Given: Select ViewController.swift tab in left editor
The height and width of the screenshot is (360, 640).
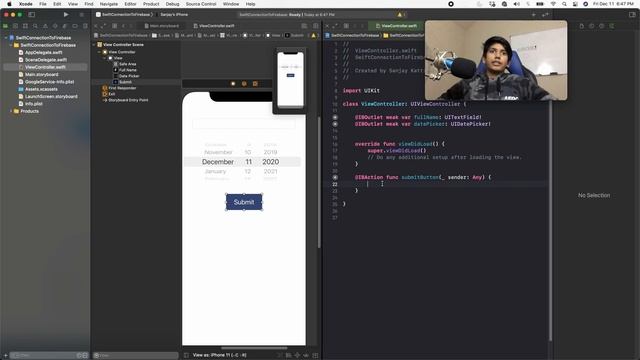Looking at the screenshot, I should (x=214, y=26).
